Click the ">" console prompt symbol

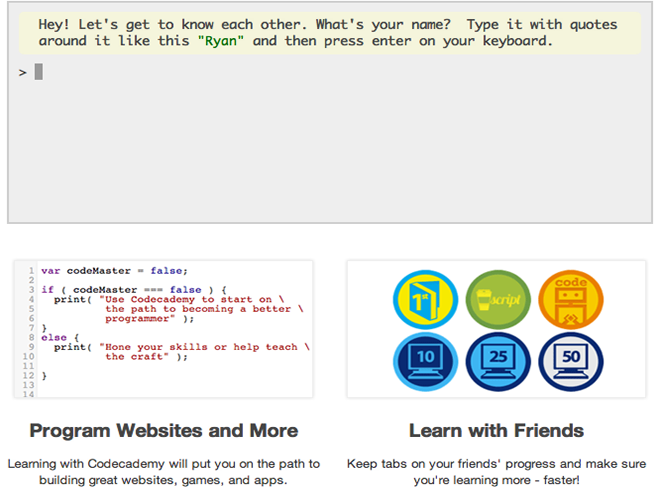click(22, 72)
